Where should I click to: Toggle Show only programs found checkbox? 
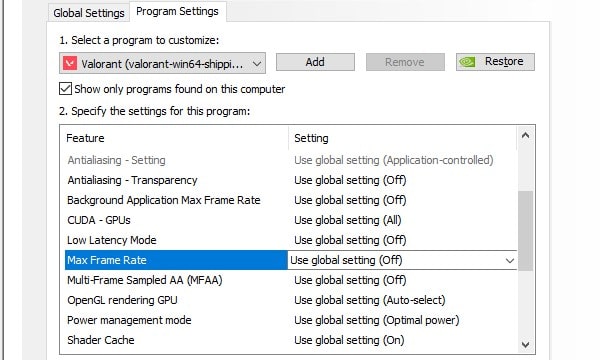pos(65,89)
